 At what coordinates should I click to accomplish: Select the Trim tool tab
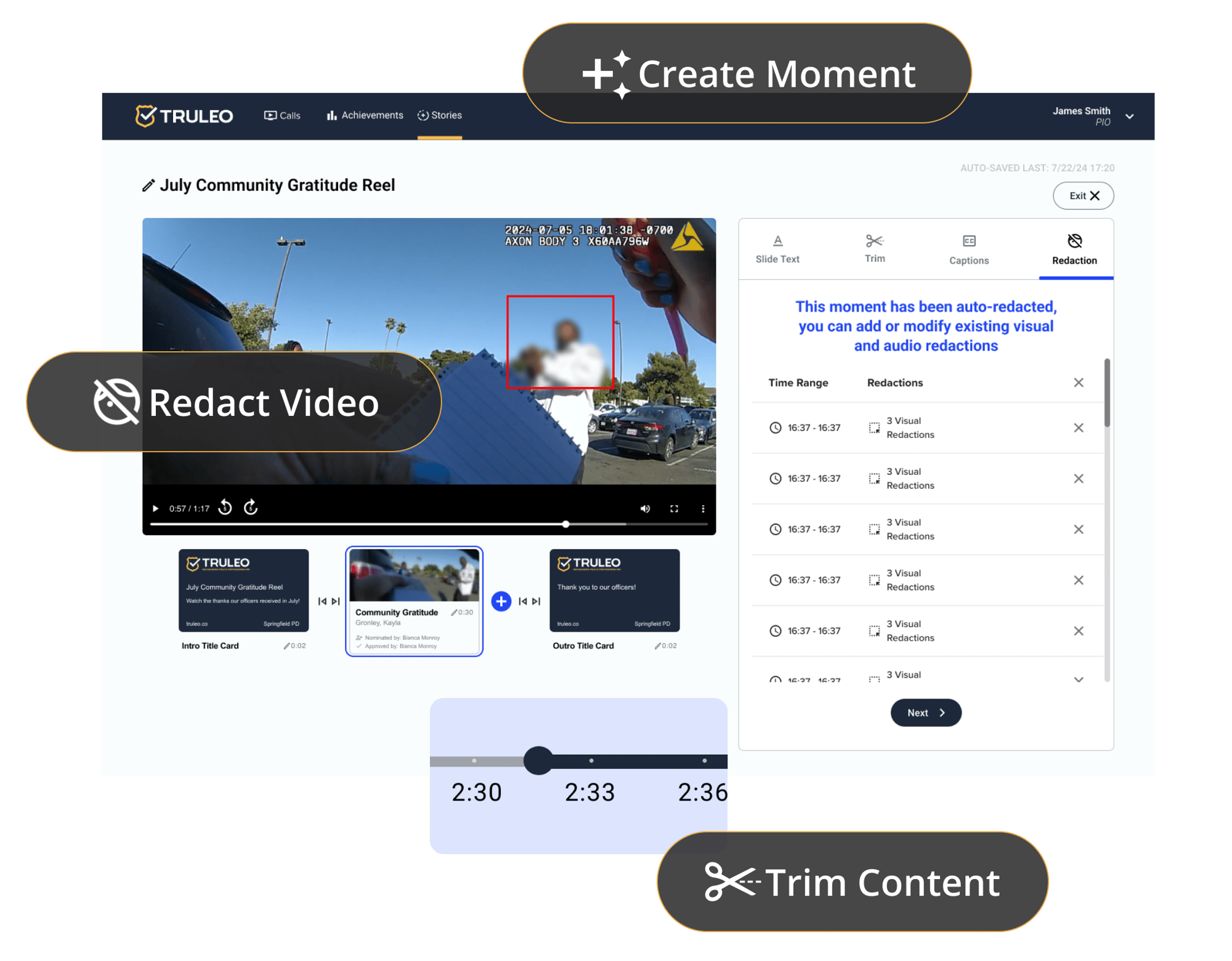(x=871, y=252)
